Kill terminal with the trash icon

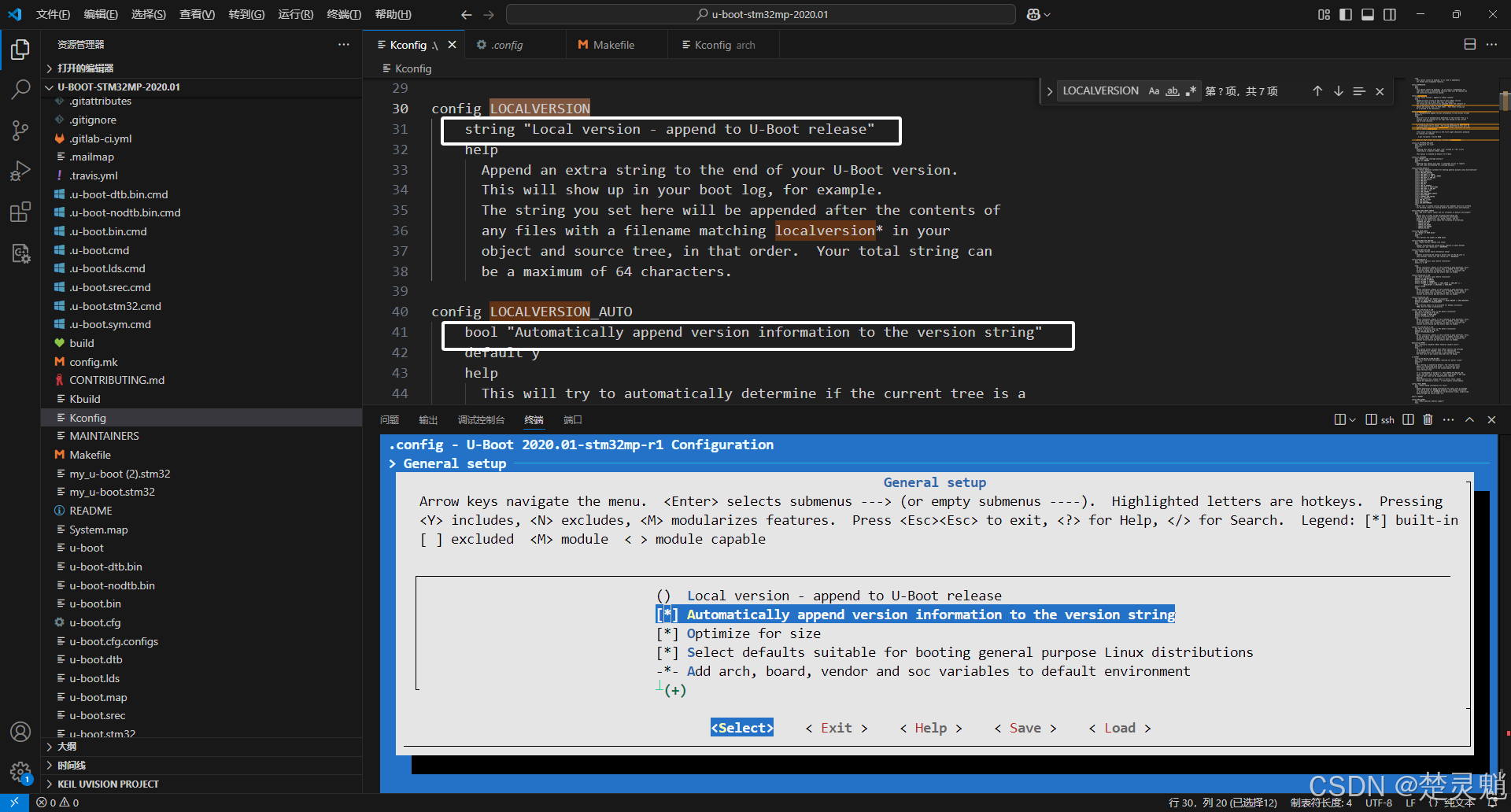(x=1428, y=419)
